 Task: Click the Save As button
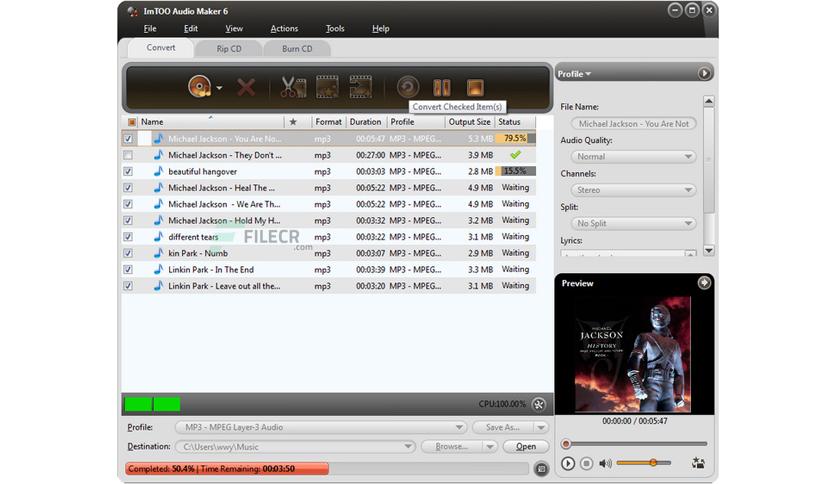pyautogui.click(x=502, y=427)
